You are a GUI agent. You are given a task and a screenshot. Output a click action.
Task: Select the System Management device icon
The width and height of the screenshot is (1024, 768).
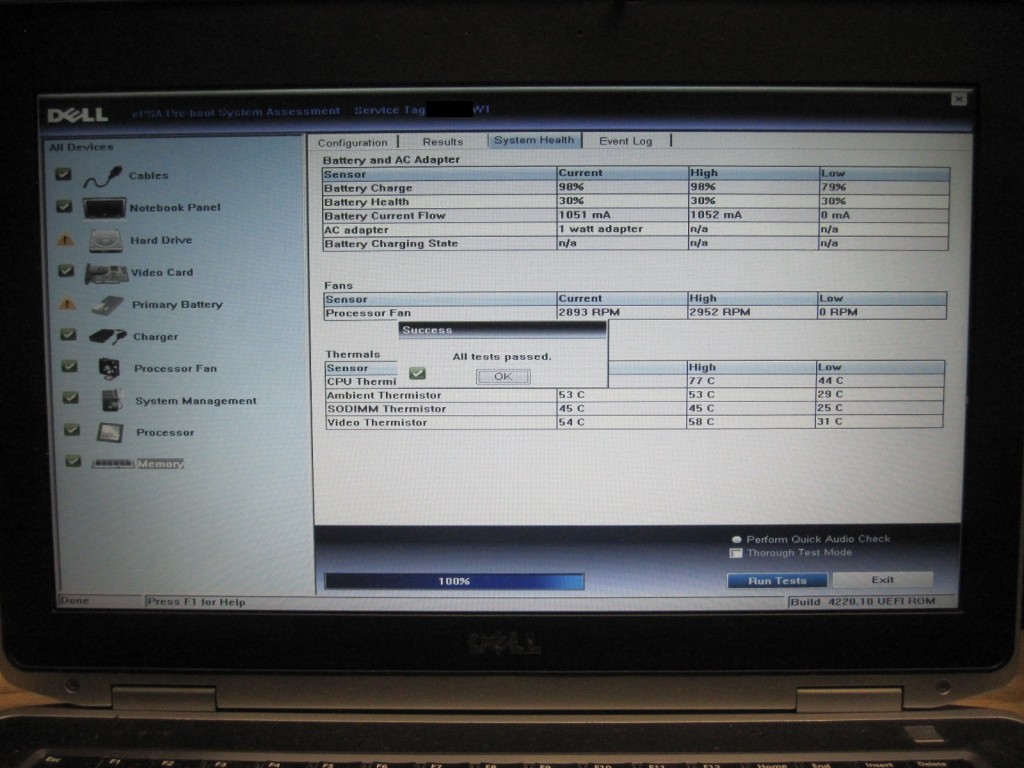tap(112, 400)
